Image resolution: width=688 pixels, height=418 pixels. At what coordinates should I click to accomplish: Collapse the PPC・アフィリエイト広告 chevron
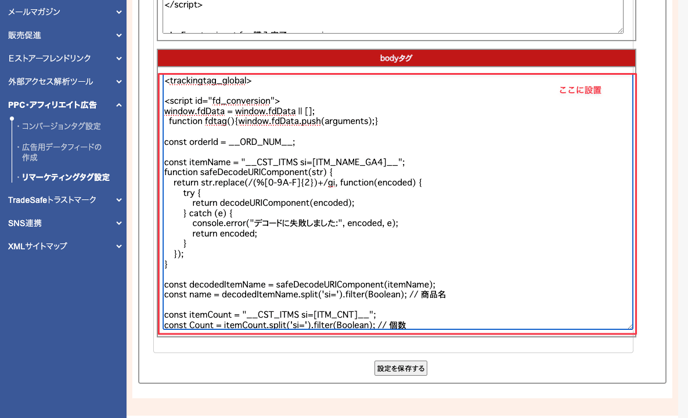119,105
